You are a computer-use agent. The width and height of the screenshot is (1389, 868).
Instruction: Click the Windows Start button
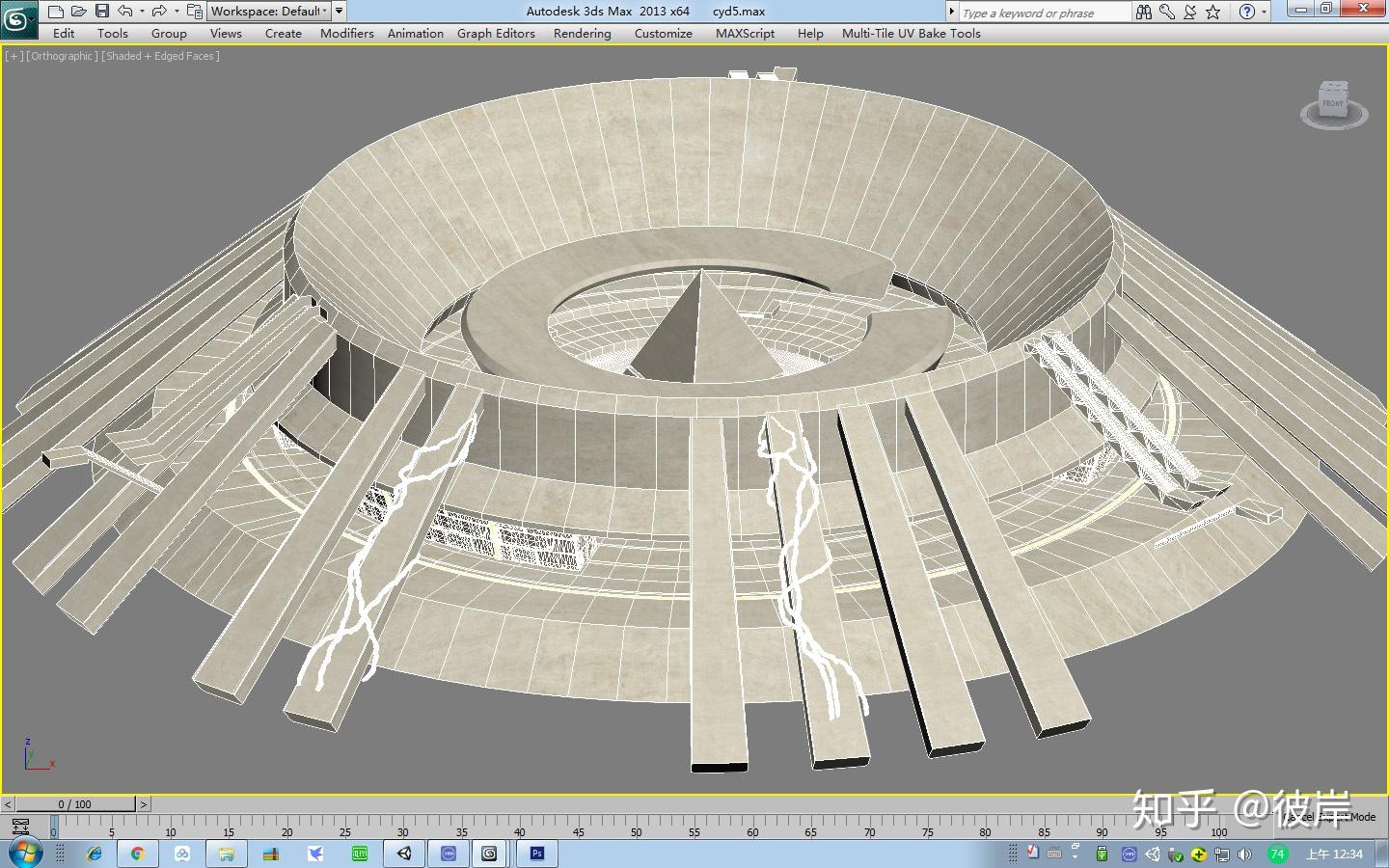pyautogui.click(x=24, y=854)
